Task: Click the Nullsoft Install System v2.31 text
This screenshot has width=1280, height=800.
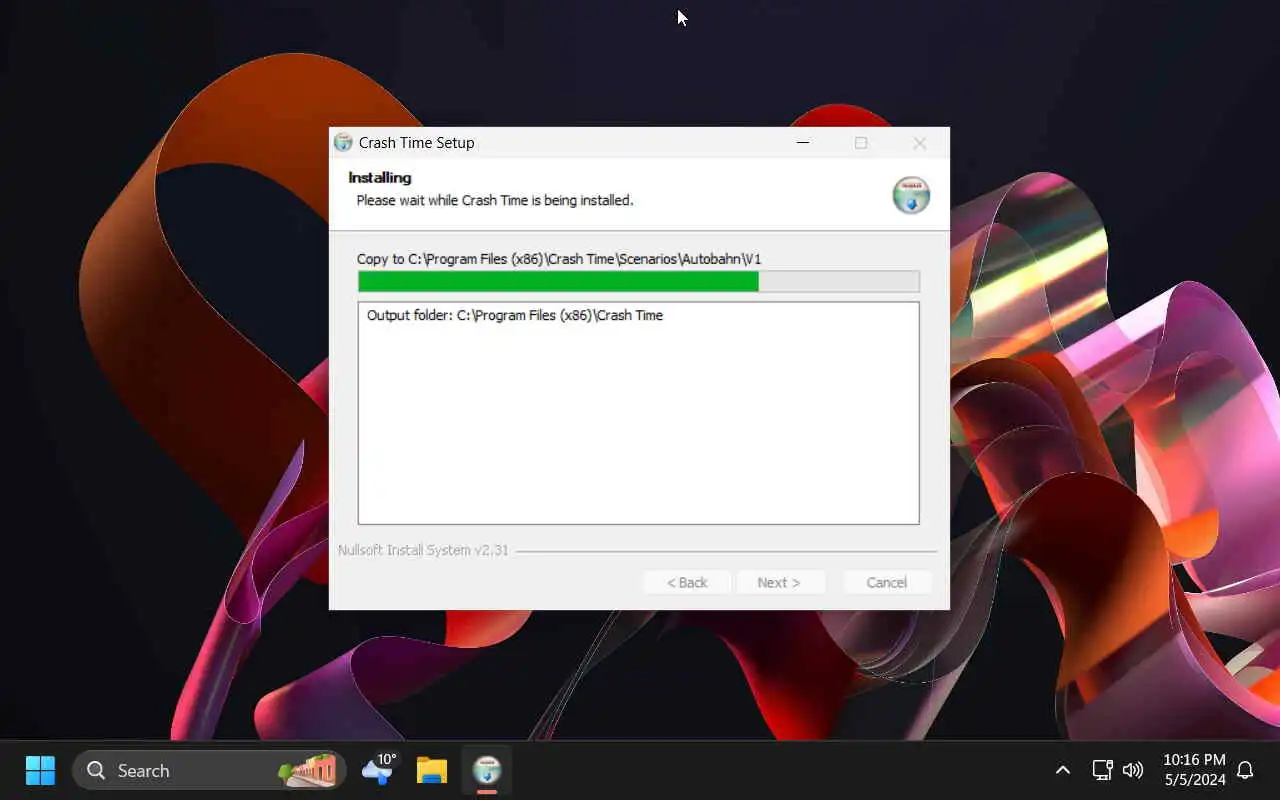Action: point(423,550)
